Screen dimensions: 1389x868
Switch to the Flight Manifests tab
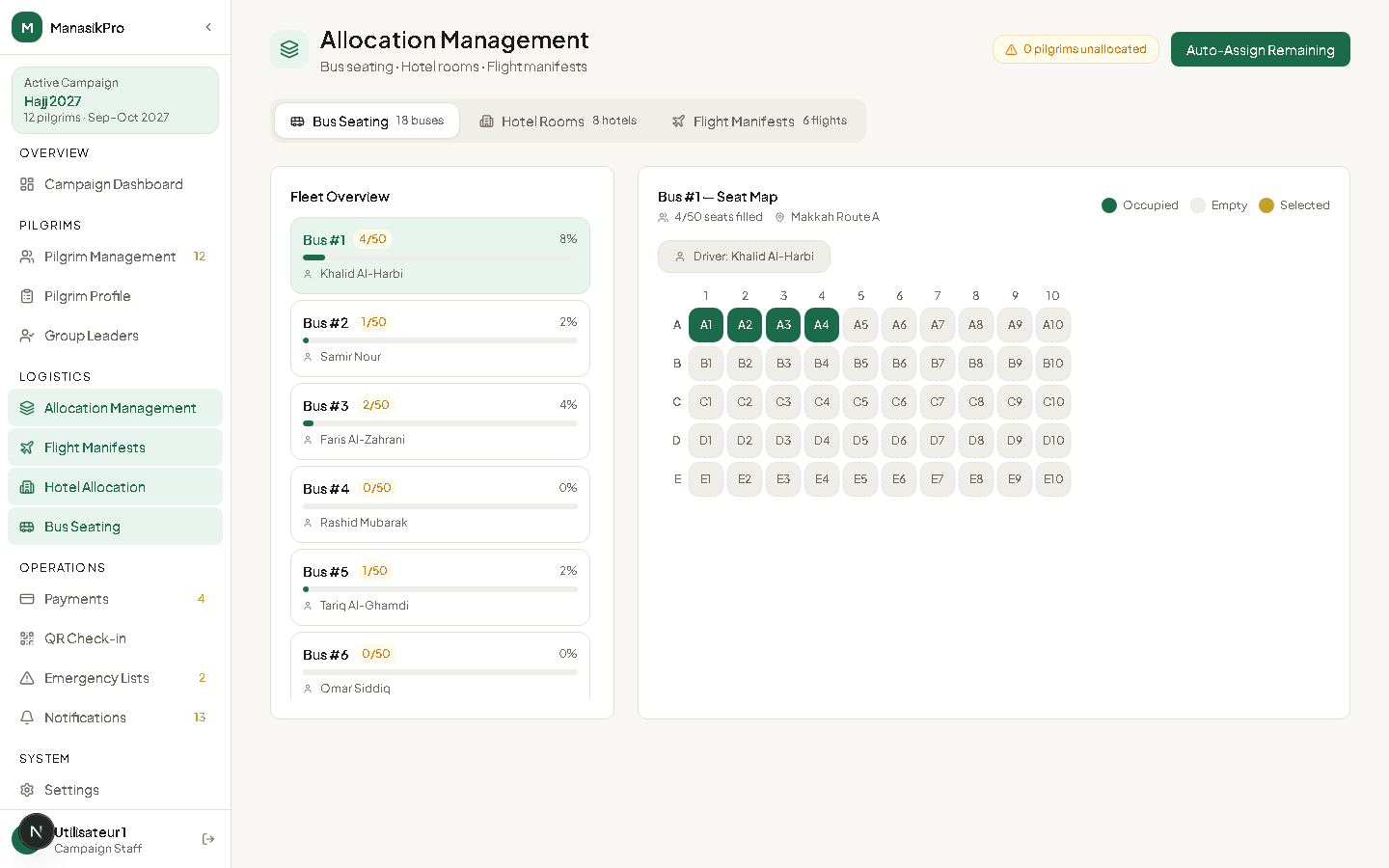point(759,121)
